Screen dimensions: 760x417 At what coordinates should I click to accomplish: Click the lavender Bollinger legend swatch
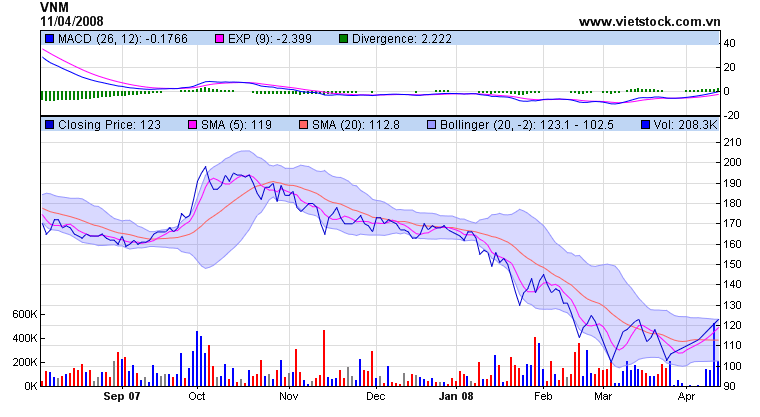click(429, 126)
